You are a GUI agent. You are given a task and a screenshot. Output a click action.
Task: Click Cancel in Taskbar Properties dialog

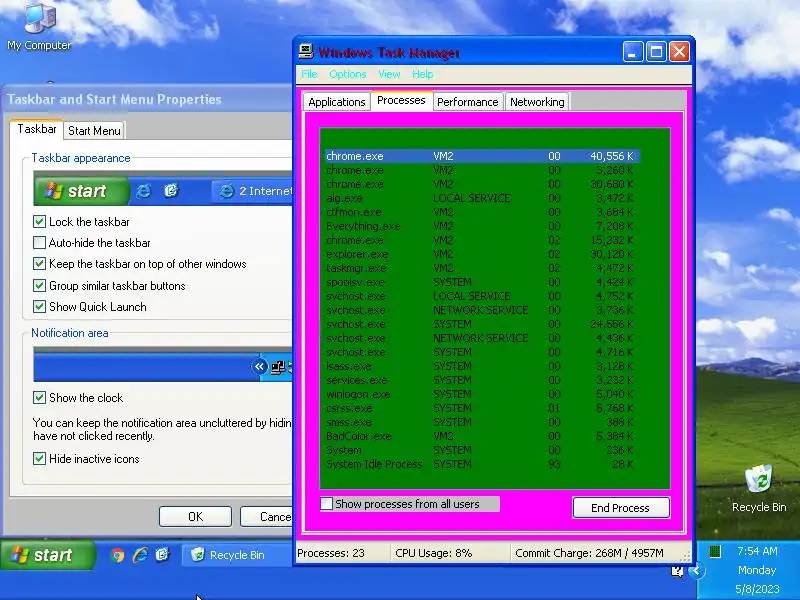[x=266, y=516]
